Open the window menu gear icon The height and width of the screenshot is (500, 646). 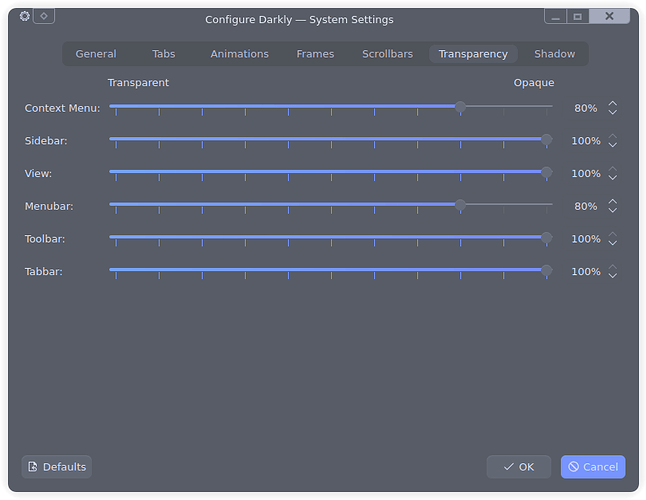pos(25,16)
